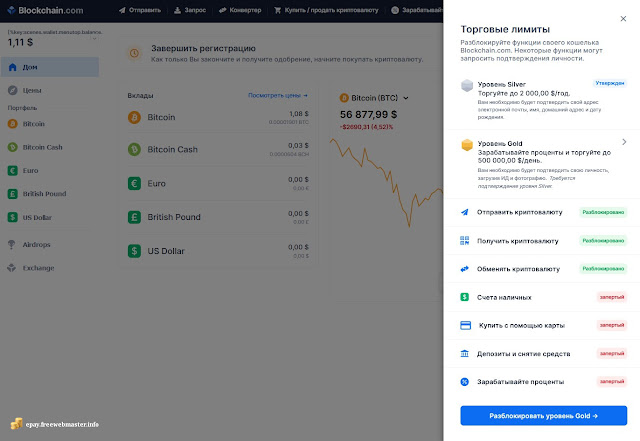The height and width of the screenshot is (441, 640).
Task: Click the credit card icon beside Купить с помощью карты
Action: click(x=465, y=325)
